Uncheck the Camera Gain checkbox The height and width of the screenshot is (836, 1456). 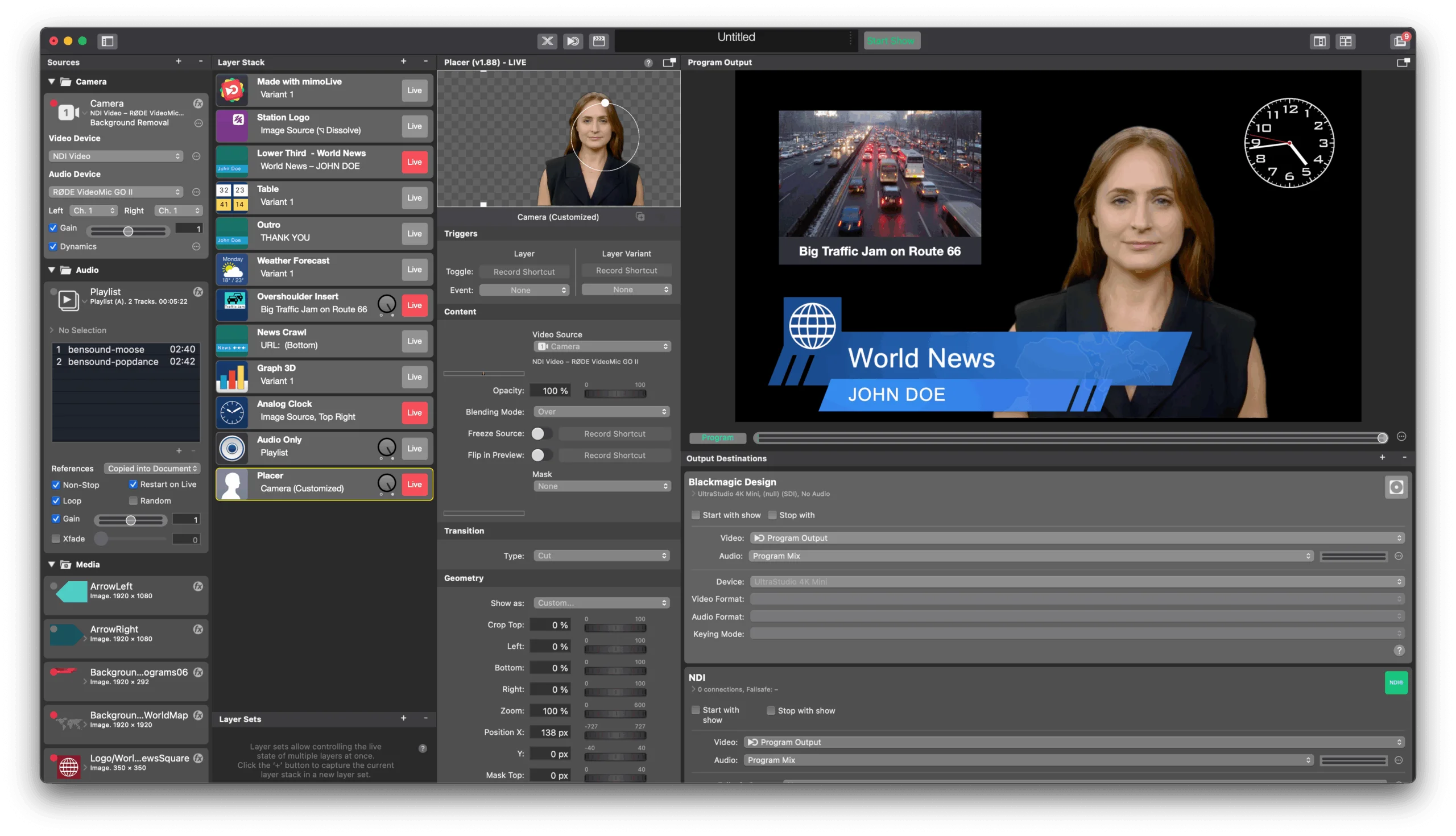tap(53, 228)
